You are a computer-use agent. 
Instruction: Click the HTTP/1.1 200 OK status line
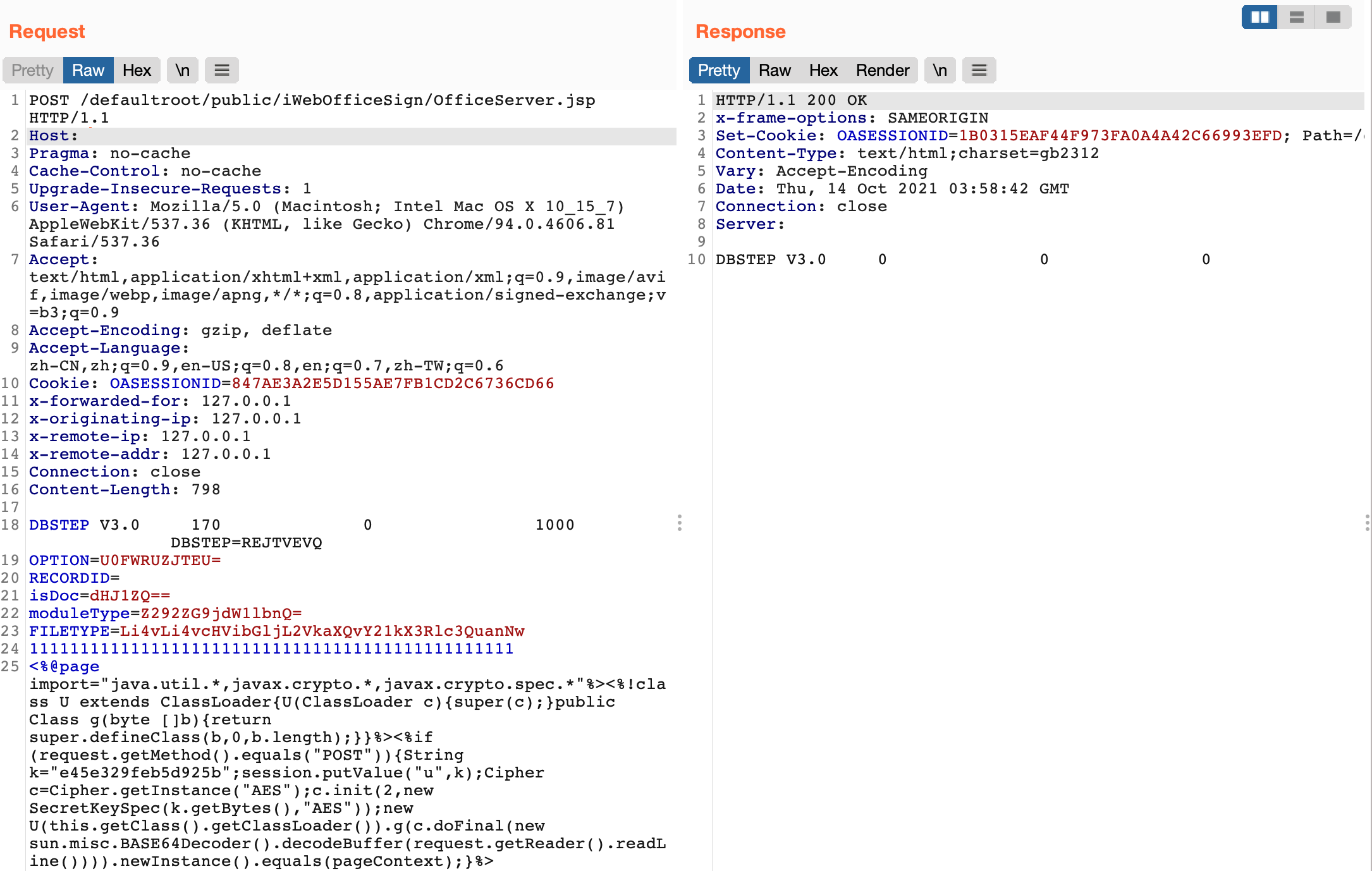[x=791, y=100]
